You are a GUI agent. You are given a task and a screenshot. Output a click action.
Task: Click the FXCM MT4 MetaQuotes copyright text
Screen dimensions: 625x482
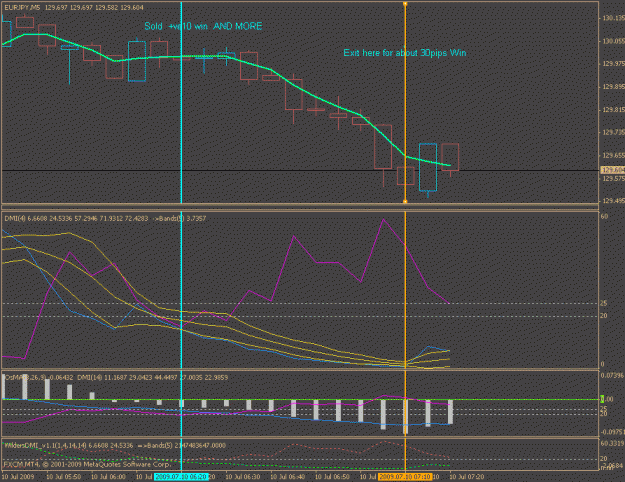tap(87, 464)
